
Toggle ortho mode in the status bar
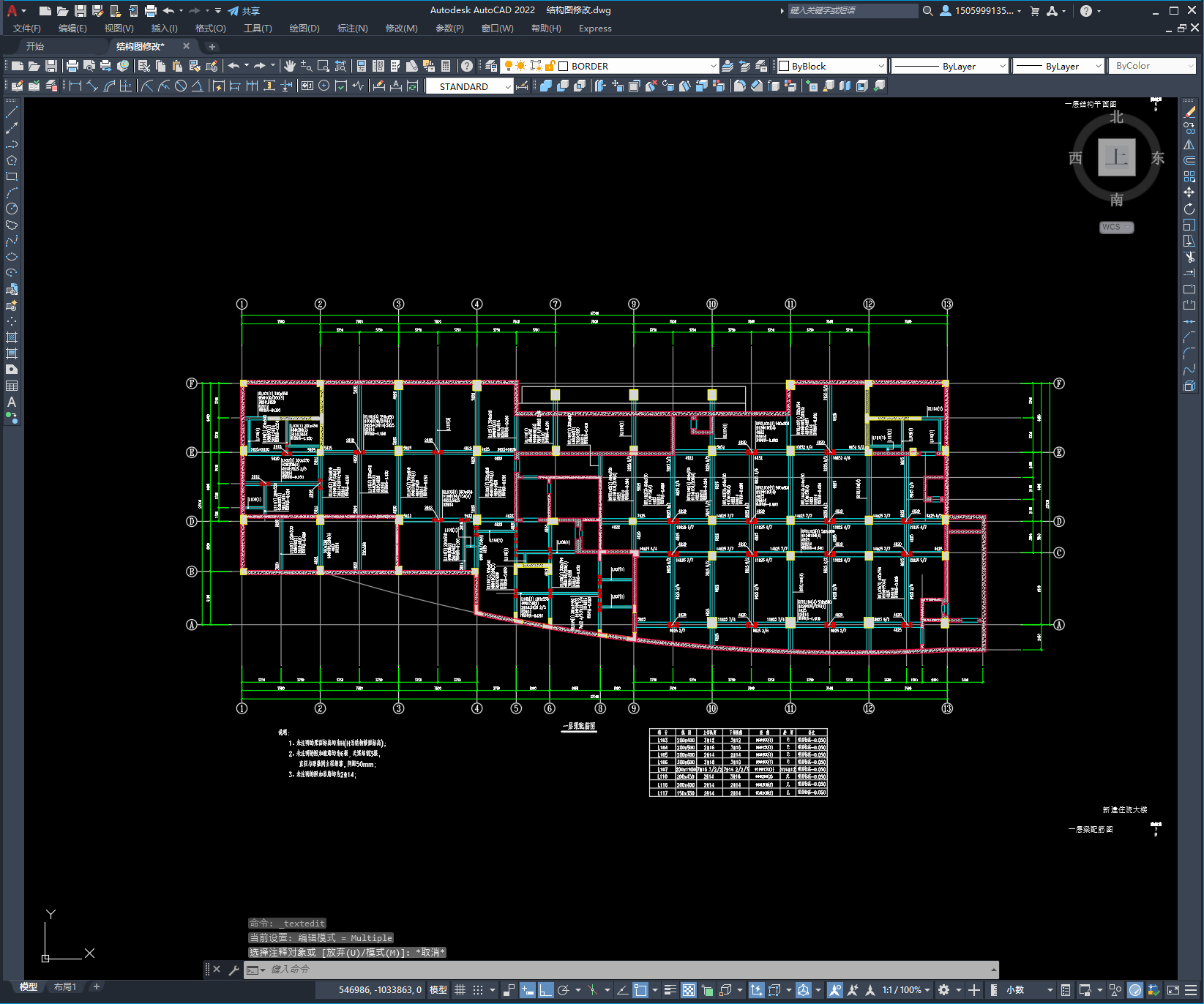545,990
